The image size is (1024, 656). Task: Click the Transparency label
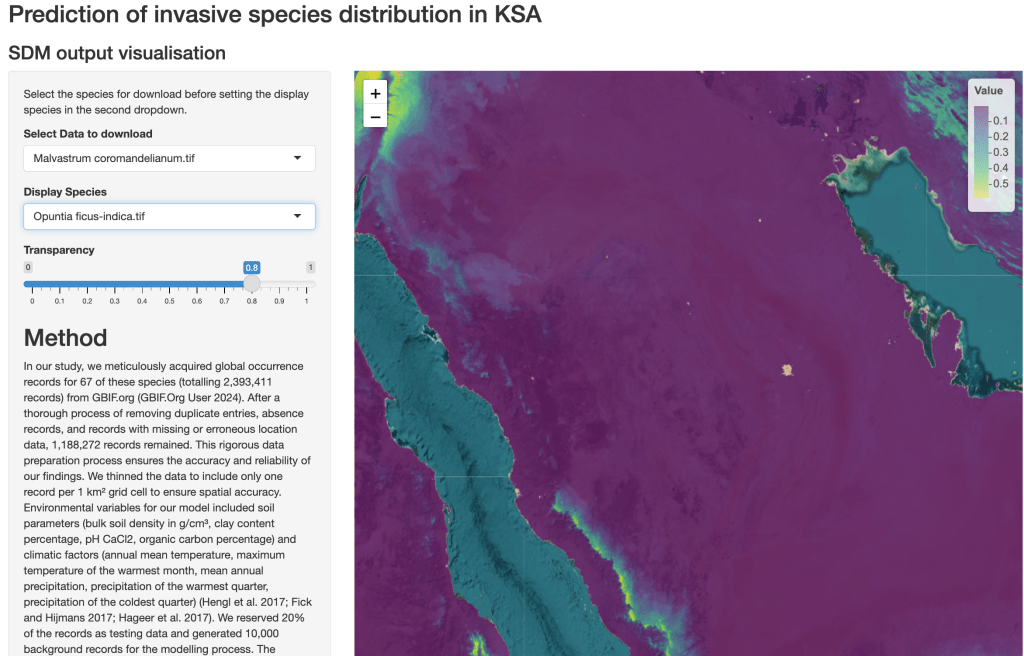[59, 250]
